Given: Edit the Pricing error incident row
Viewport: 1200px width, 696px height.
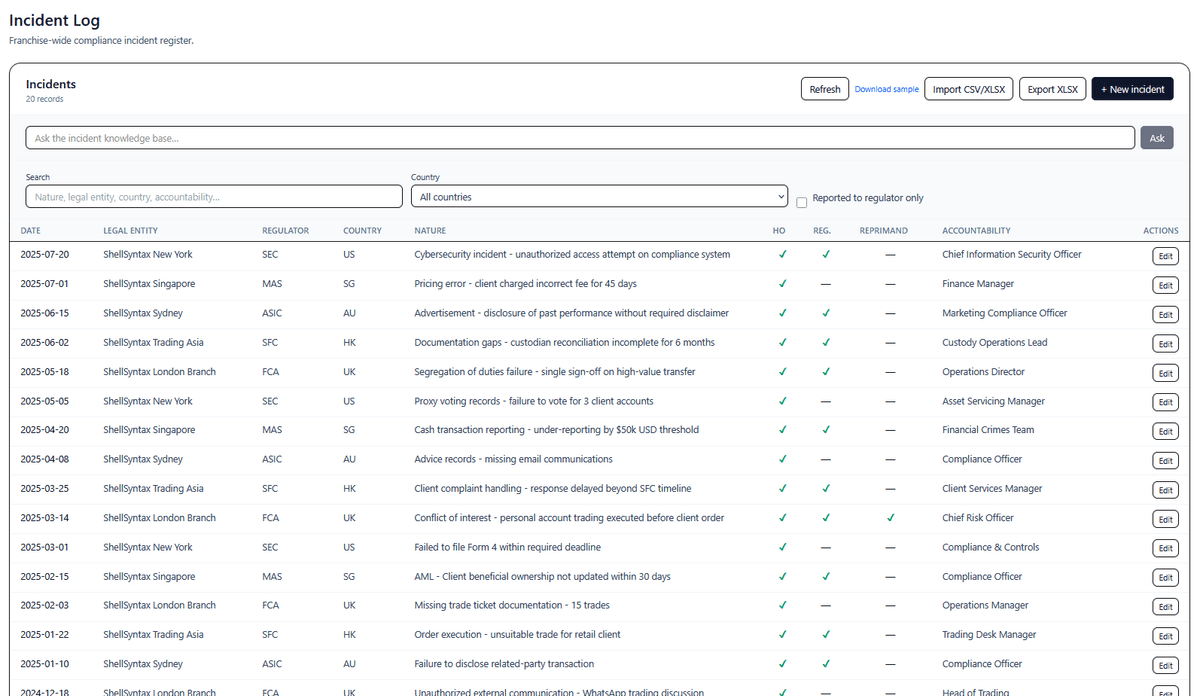Looking at the screenshot, I should click(x=1165, y=285).
